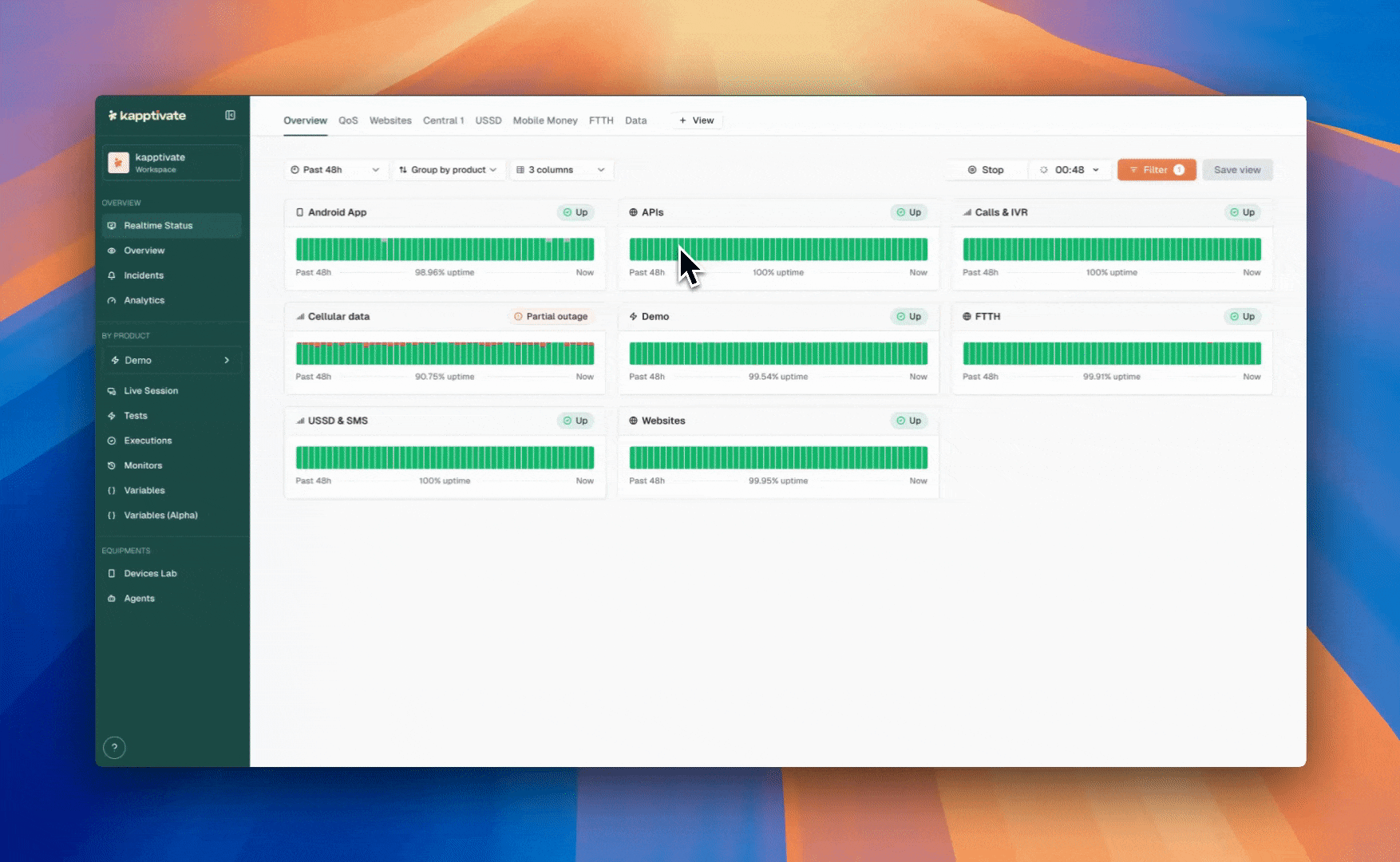Expand the Demo product selector
This screenshot has height=862, width=1400.
pos(172,360)
